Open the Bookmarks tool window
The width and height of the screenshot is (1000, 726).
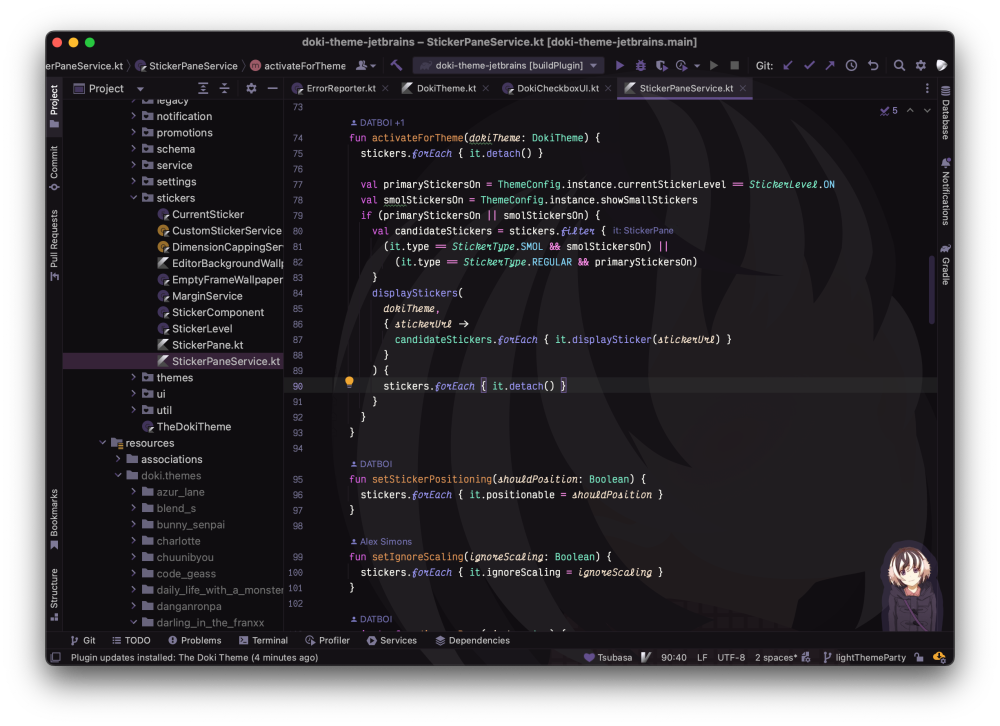[x=54, y=519]
